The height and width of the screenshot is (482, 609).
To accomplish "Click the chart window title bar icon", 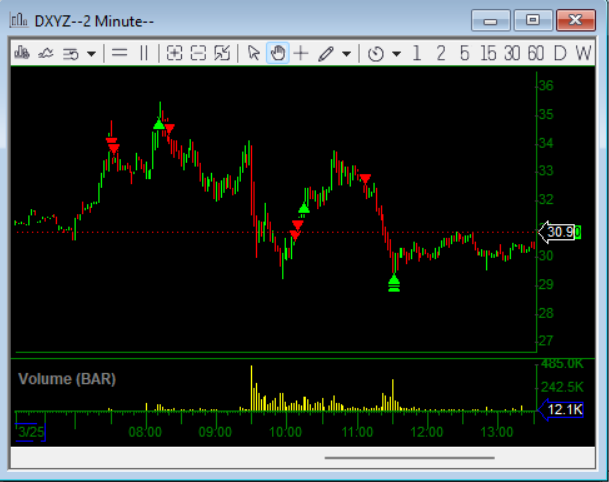I will coord(19,20).
